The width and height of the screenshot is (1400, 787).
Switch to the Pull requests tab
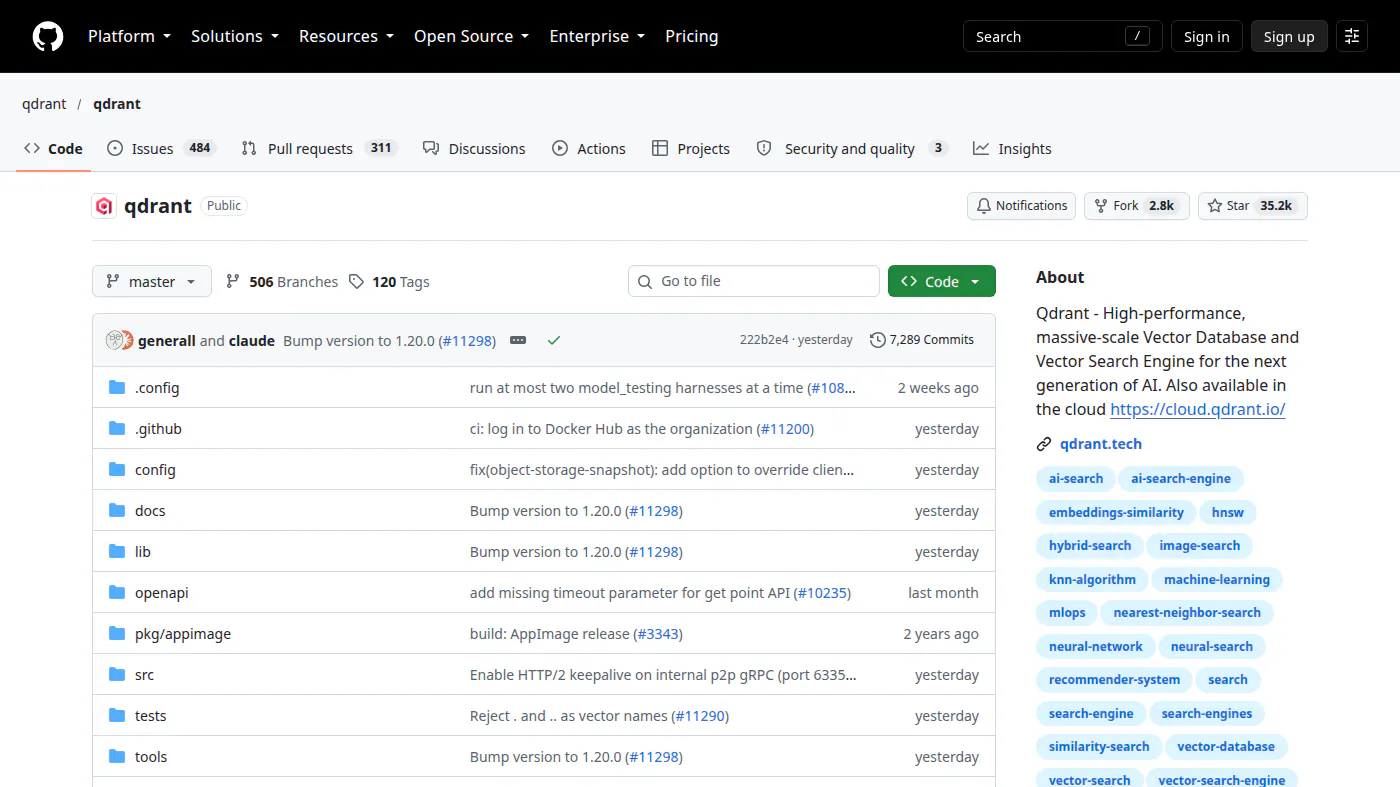[x=319, y=149]
